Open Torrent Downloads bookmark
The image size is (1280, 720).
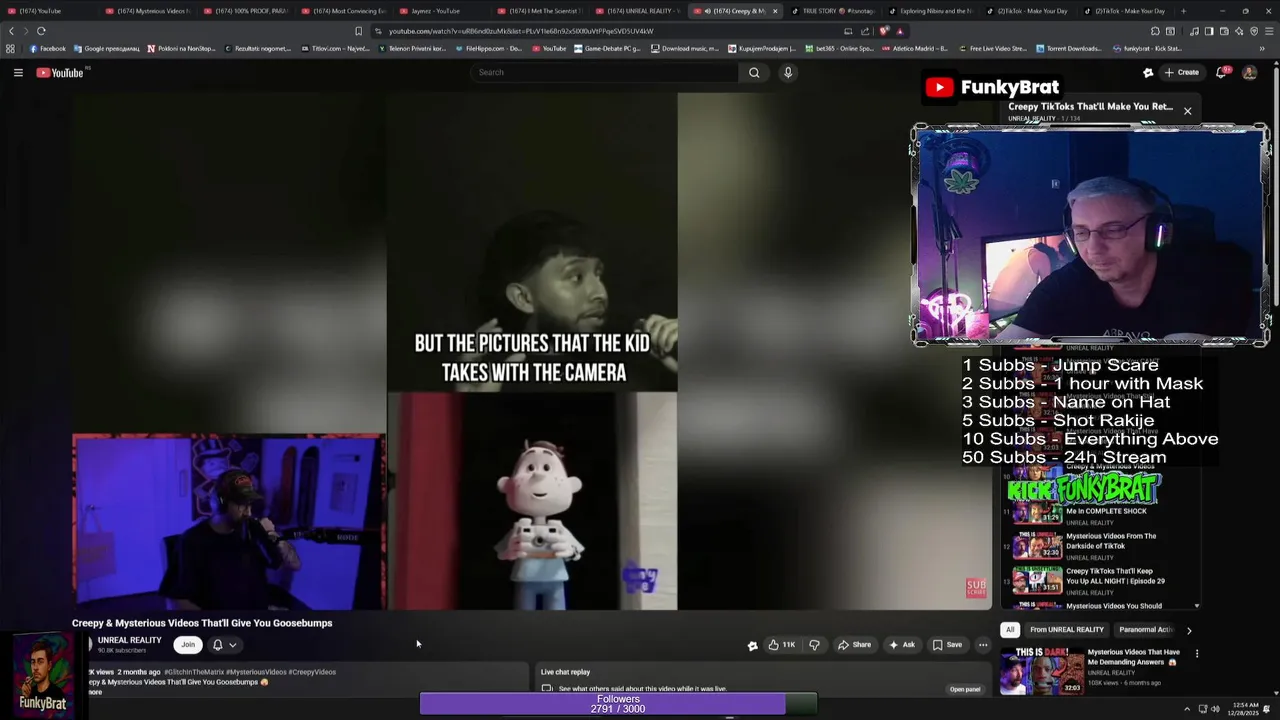click(x=1070, y=48)
